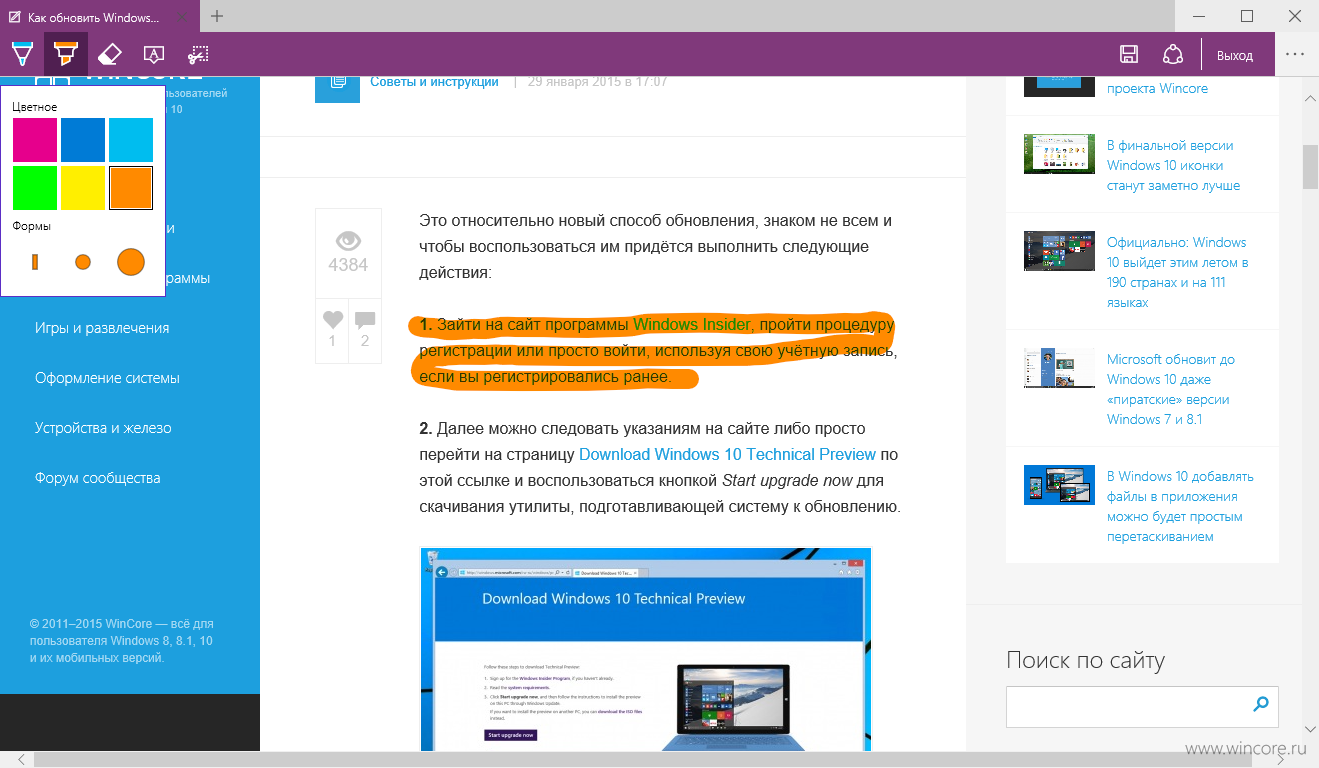Select the Eraser tool
Screen dimensions: 1319x768
click(x=110, y=54)
